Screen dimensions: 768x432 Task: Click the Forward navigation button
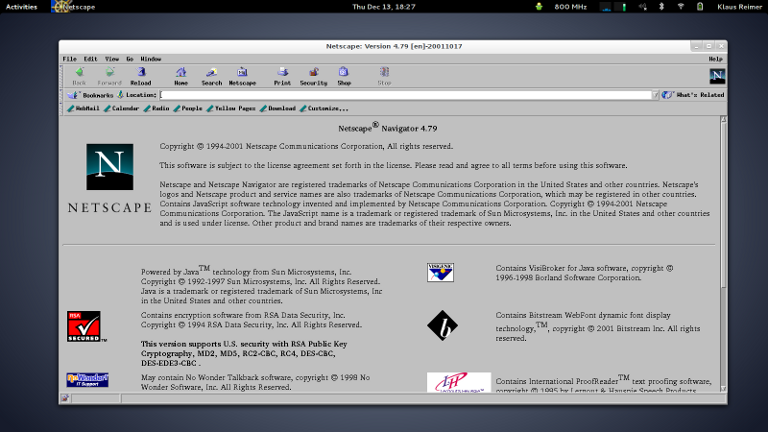109,76
